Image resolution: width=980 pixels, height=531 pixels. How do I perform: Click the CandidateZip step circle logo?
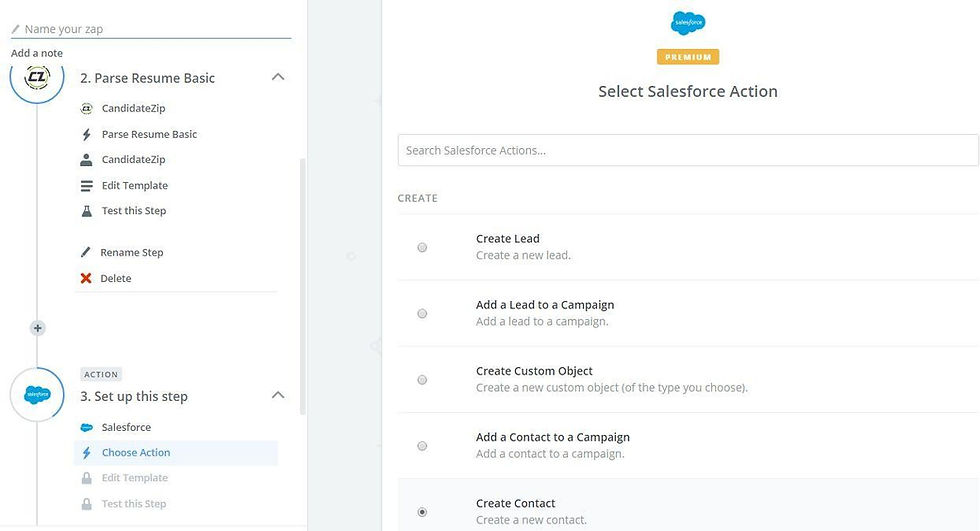click(37, 76)
